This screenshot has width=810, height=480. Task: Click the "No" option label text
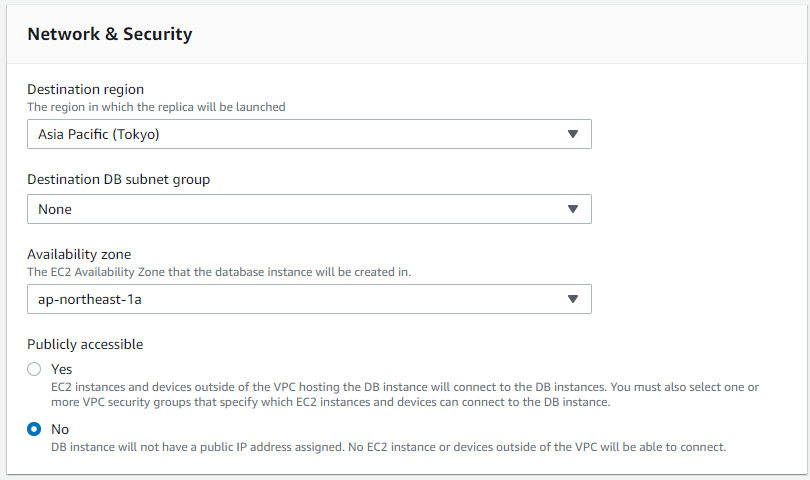[60, 429]
